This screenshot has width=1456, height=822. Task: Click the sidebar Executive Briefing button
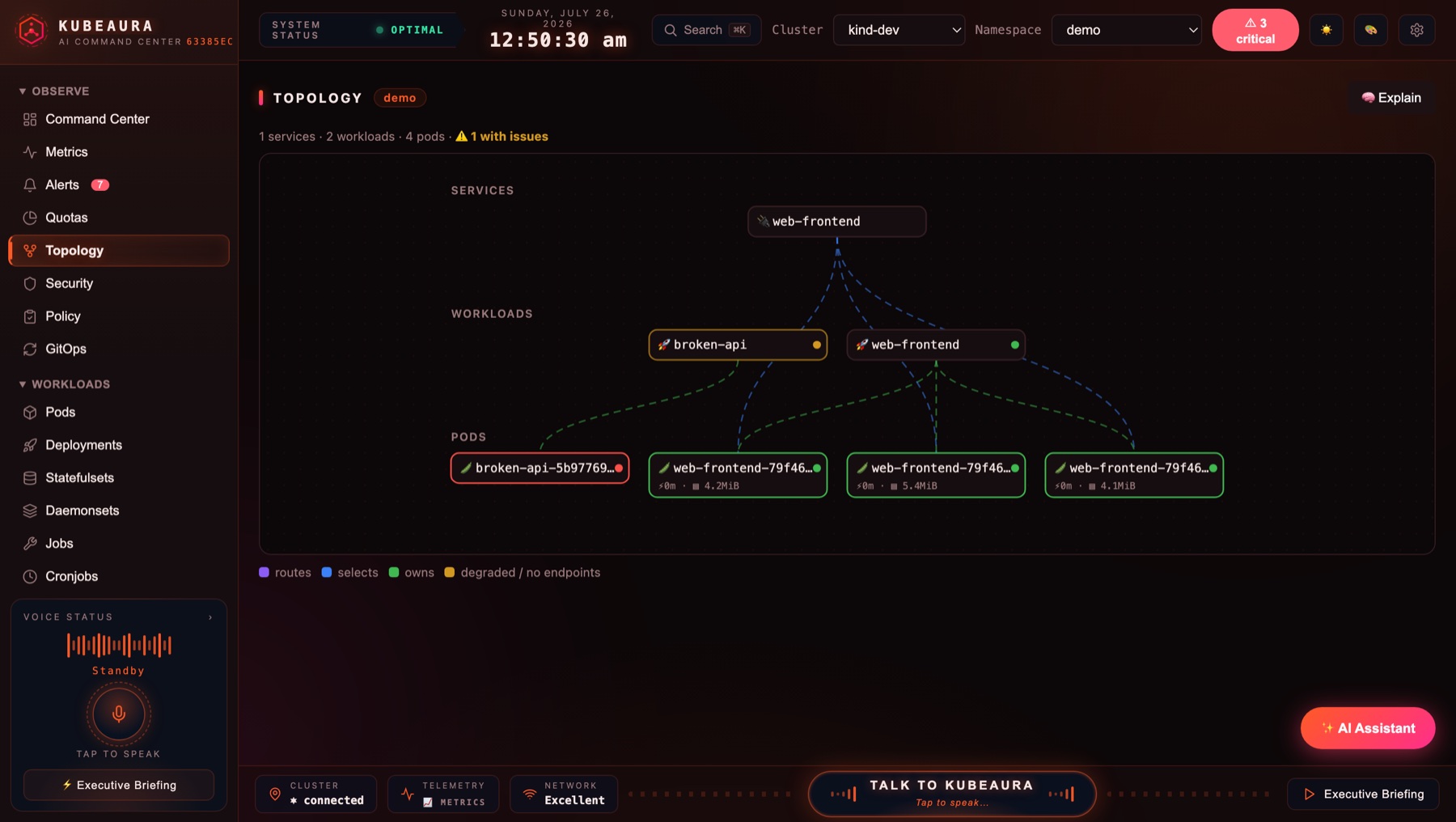coord(119,785)
